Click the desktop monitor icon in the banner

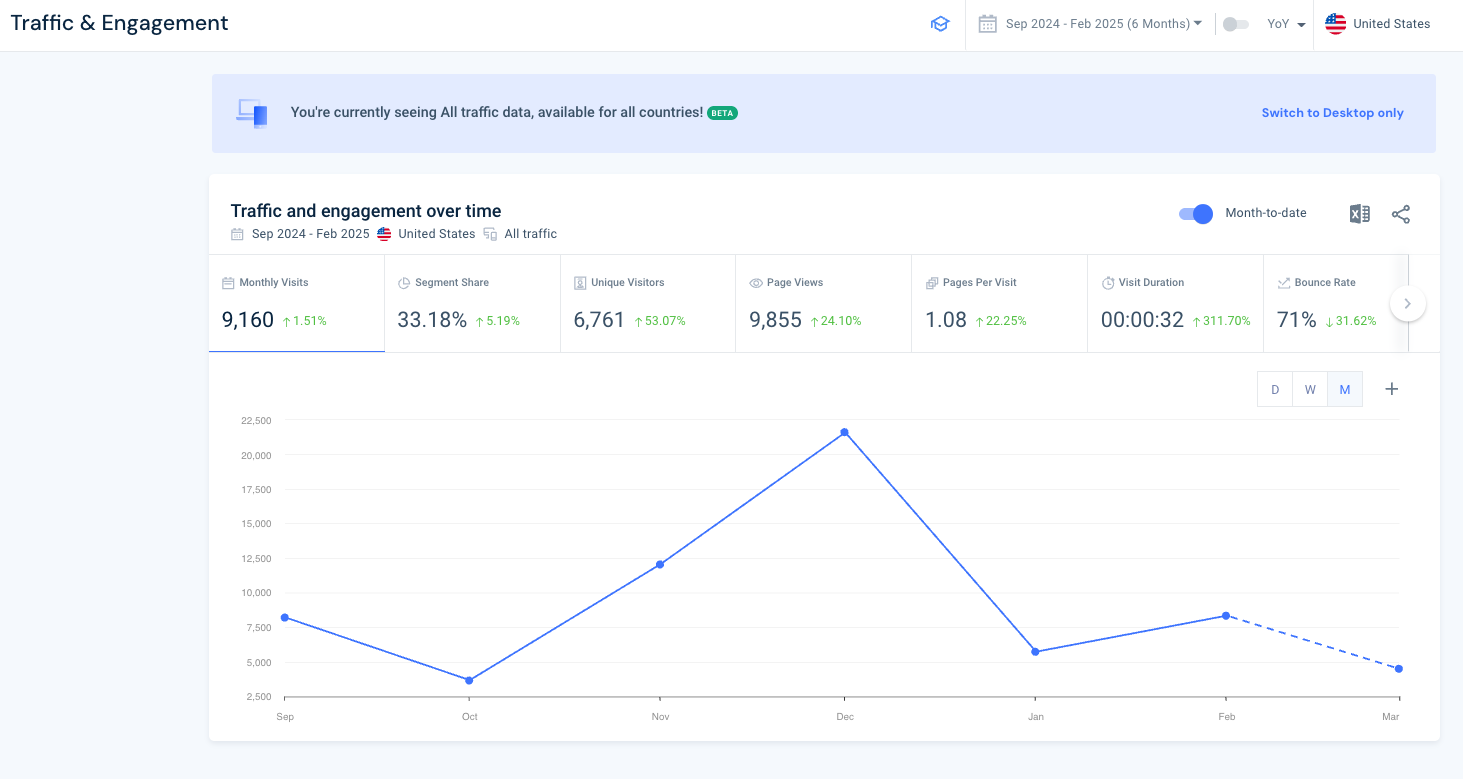pyautogui.click(x=251, y=112)
